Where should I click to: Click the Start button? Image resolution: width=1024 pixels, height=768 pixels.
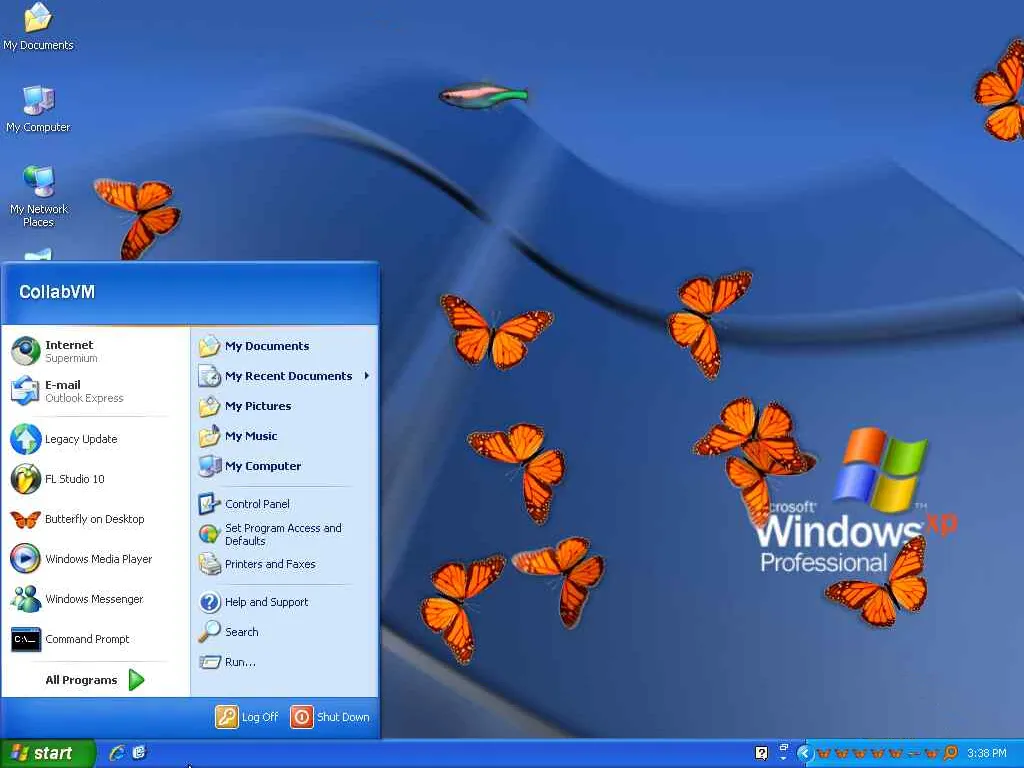point(48,753)
